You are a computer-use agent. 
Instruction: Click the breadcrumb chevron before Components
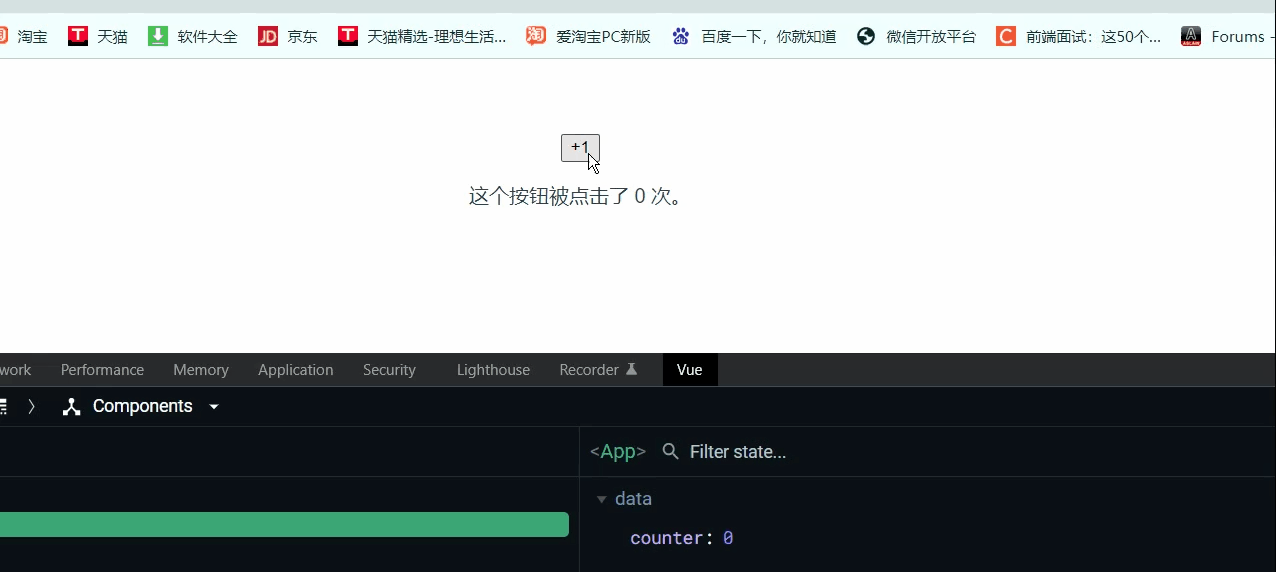point(32,407)
